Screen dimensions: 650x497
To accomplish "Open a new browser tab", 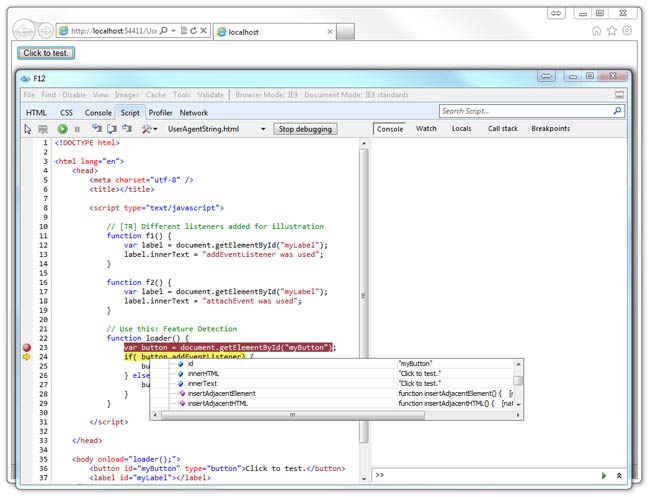I will click(x=345, y=32).
